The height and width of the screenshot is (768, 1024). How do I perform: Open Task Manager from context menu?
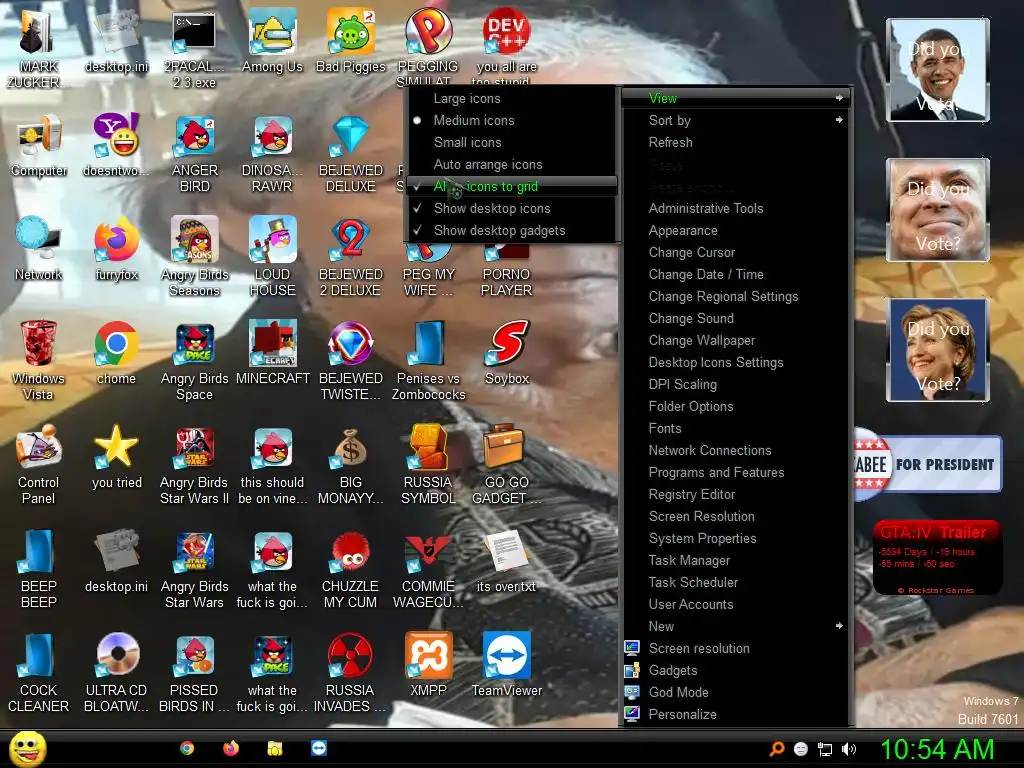point(735,560)
